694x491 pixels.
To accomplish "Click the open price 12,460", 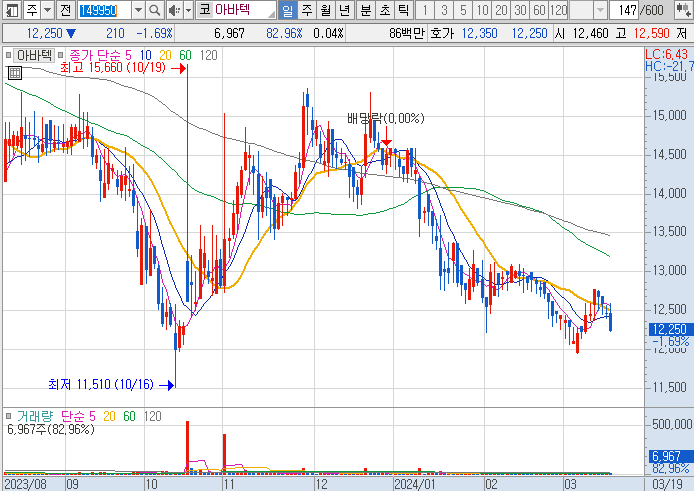I will point(590,33).
